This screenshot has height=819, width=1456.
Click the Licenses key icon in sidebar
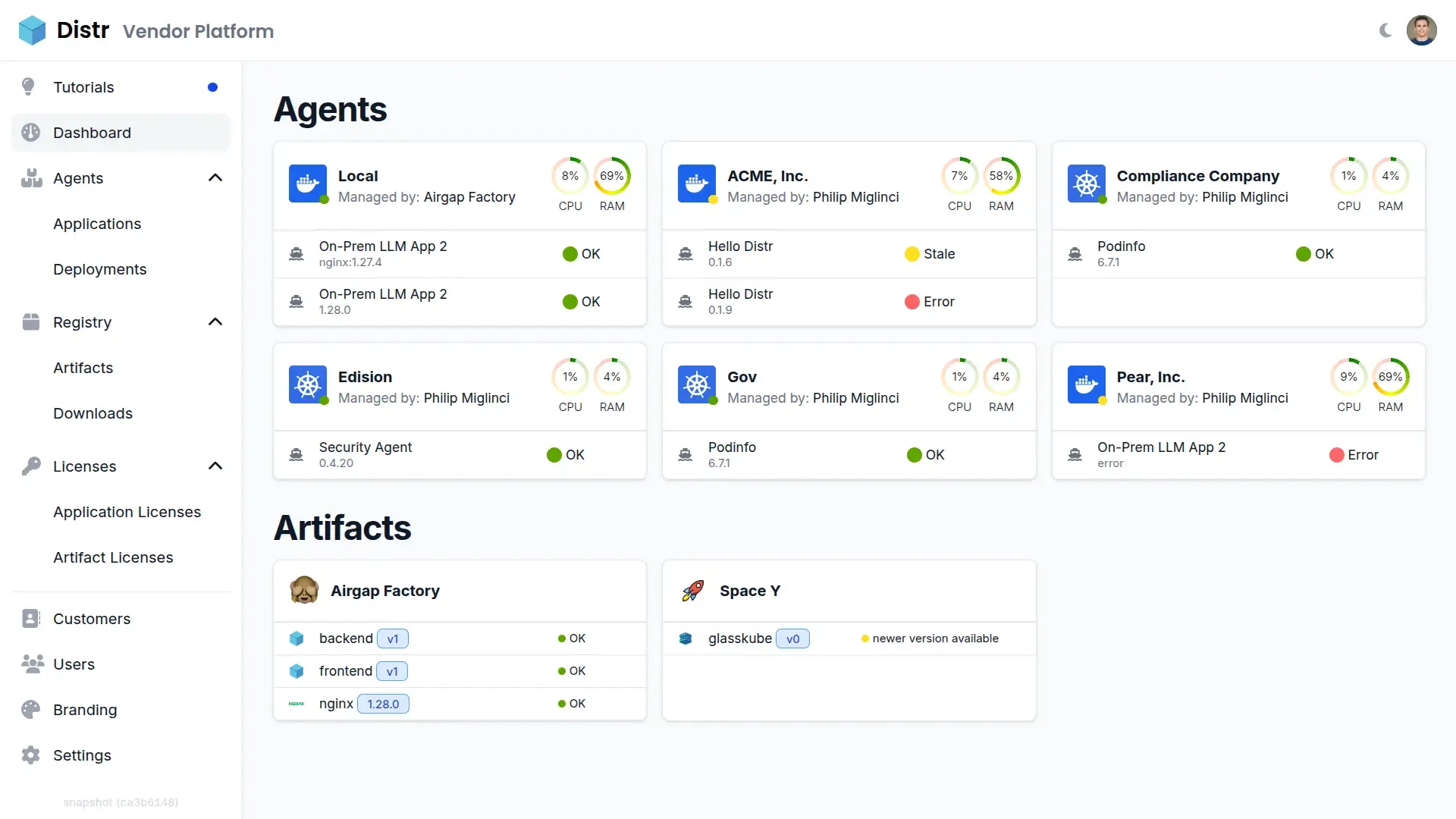click(x=30, y=466)
